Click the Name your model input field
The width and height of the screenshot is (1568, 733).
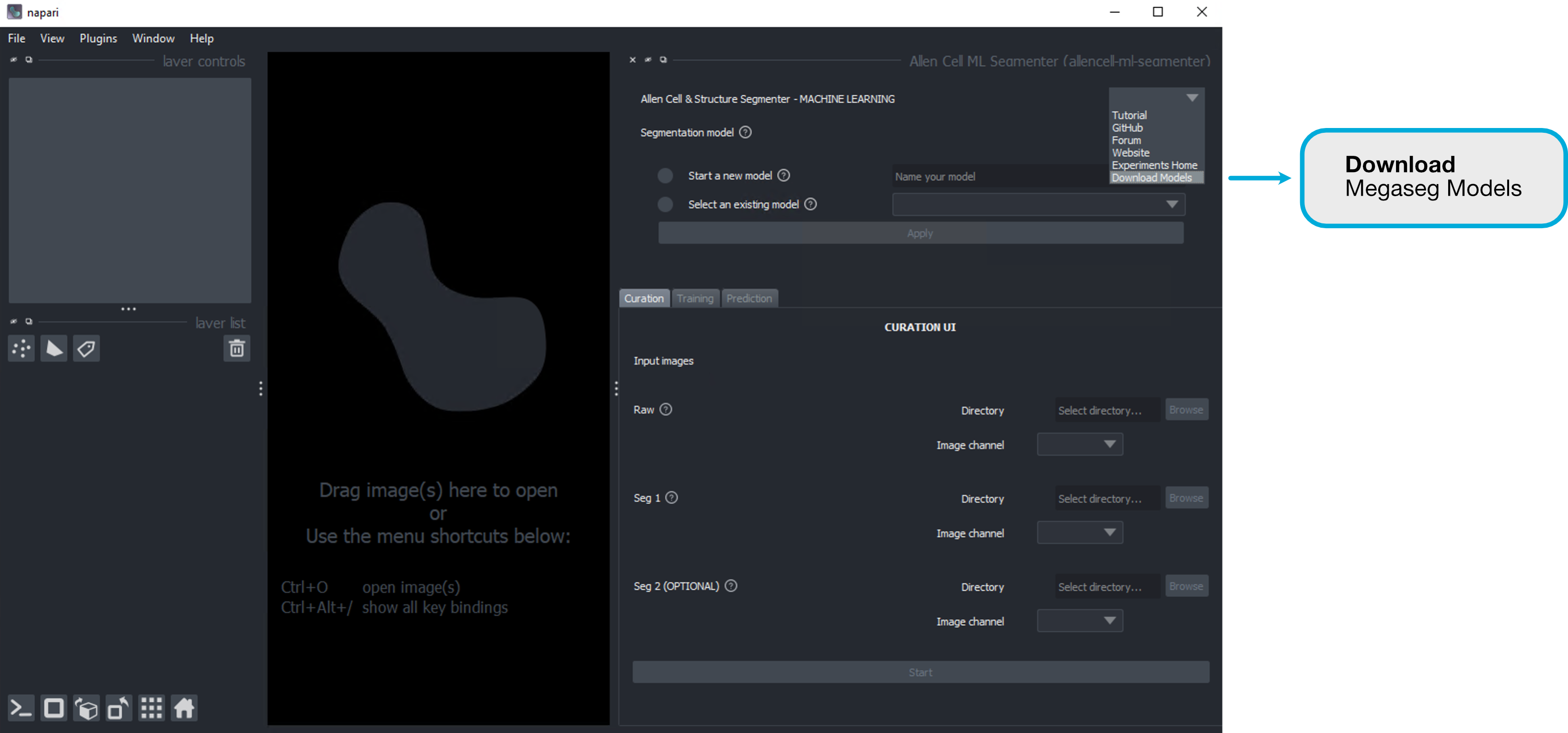click(x=990, y=176)
